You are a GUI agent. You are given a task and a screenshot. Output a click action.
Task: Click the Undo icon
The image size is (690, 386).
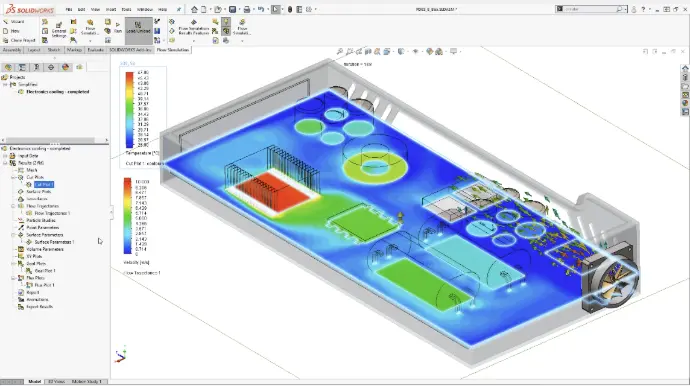(261, 9)
